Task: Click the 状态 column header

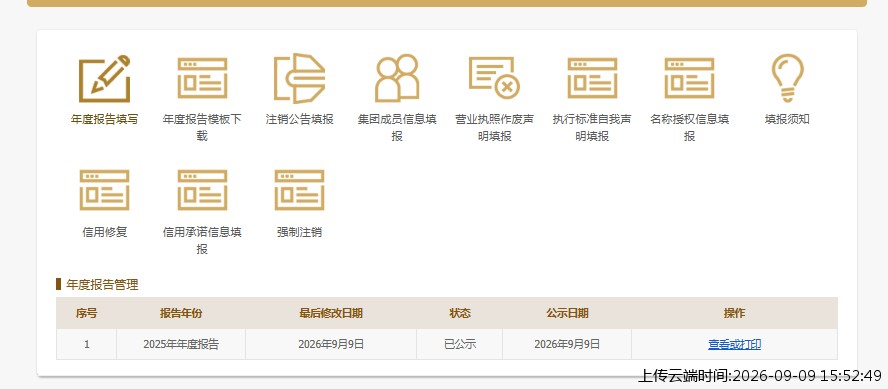Action: click(x=460, y=313)
